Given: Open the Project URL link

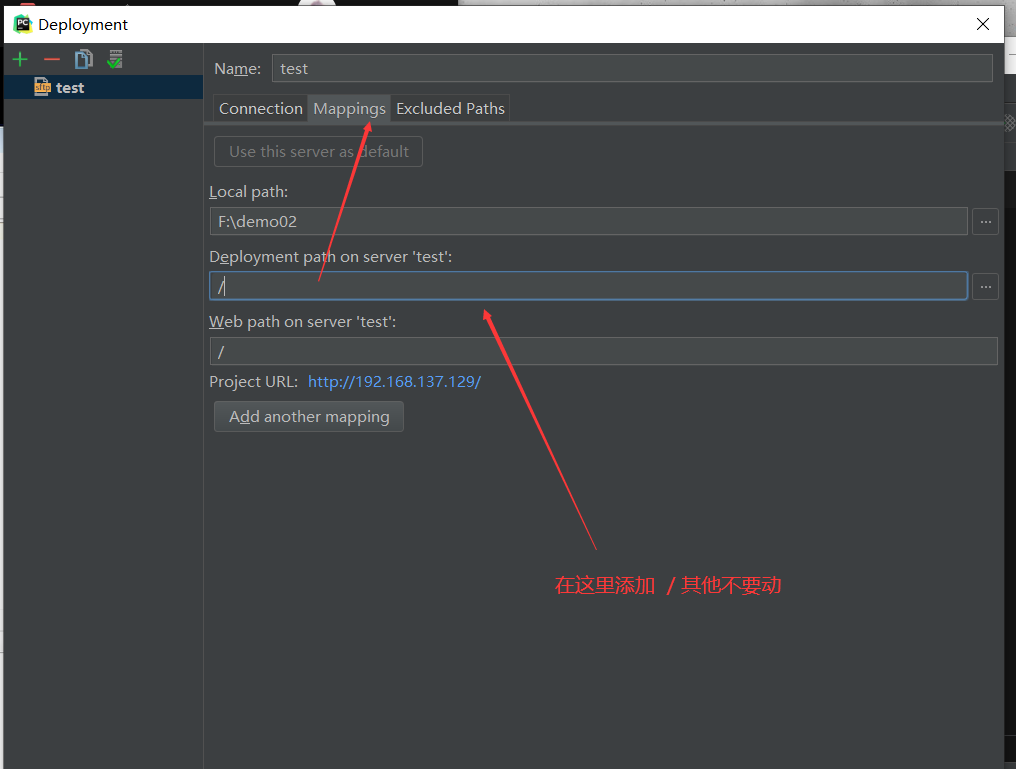Looking at the screenshot, I should (394, 381).
